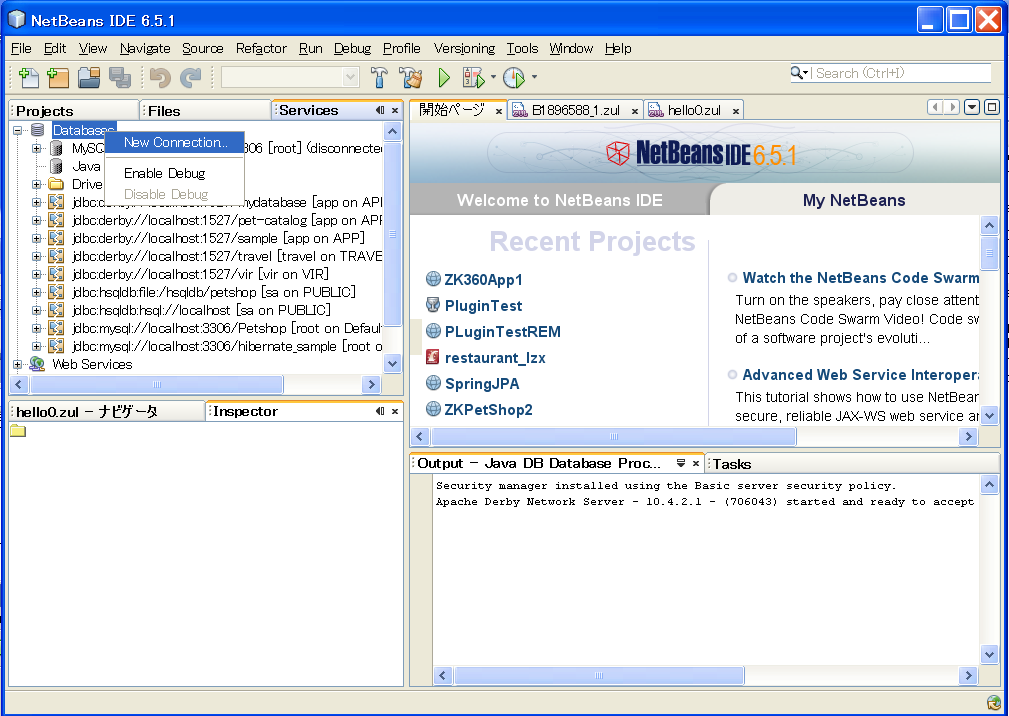Expand the Web Services tree node
1009x716 pixels.
tap(18, 365)
